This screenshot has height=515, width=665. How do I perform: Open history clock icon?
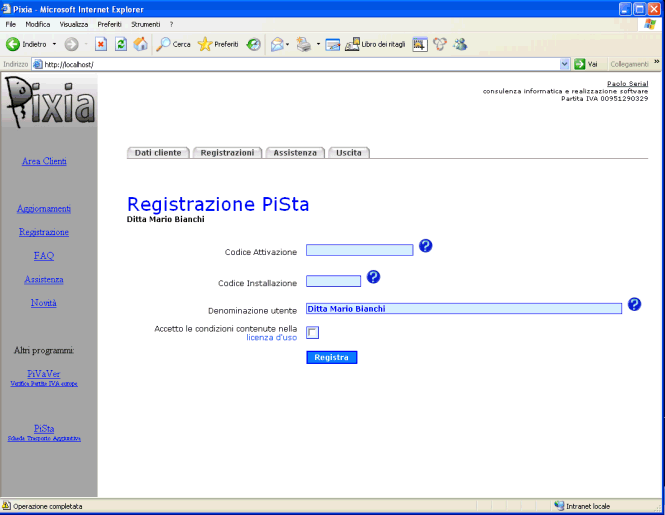[x=254, y=44]
